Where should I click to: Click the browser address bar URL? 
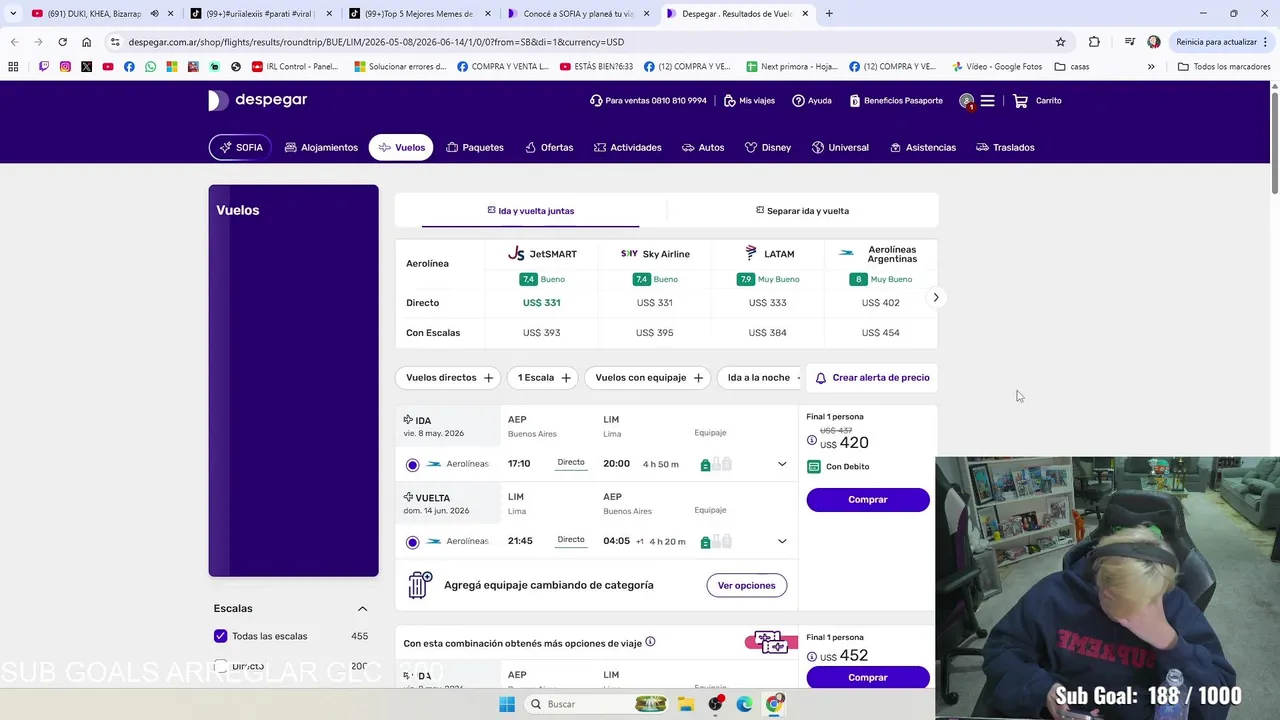coord(376,42)
